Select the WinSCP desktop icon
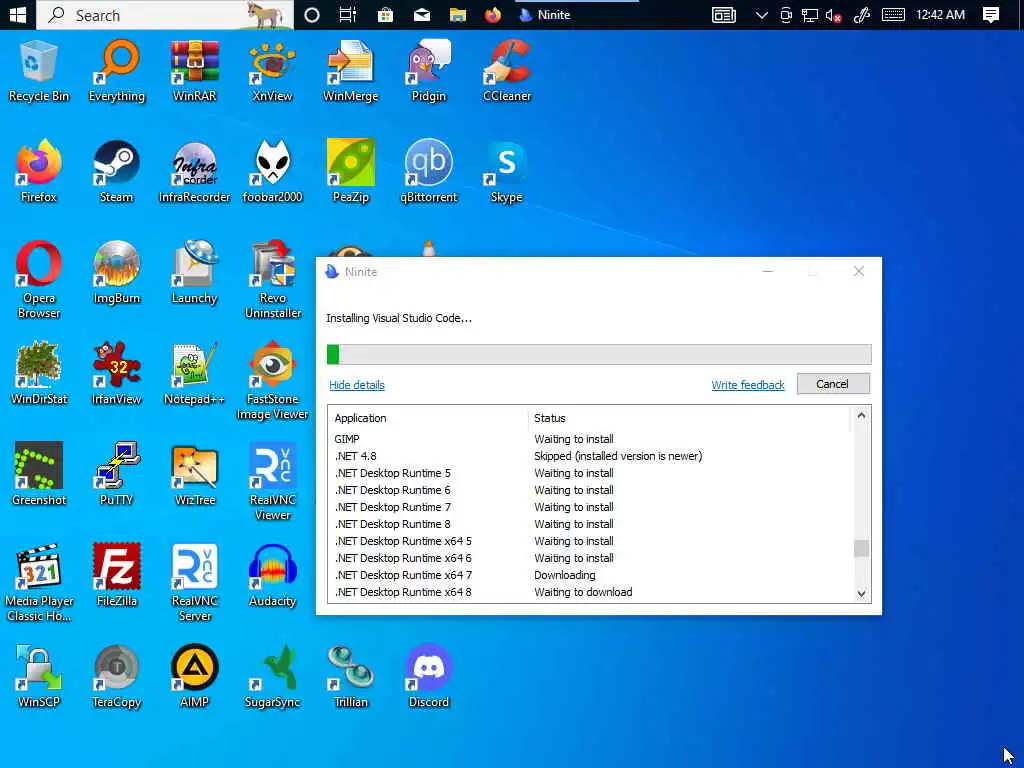This screenshot has width=1024, height=768. 39,677
